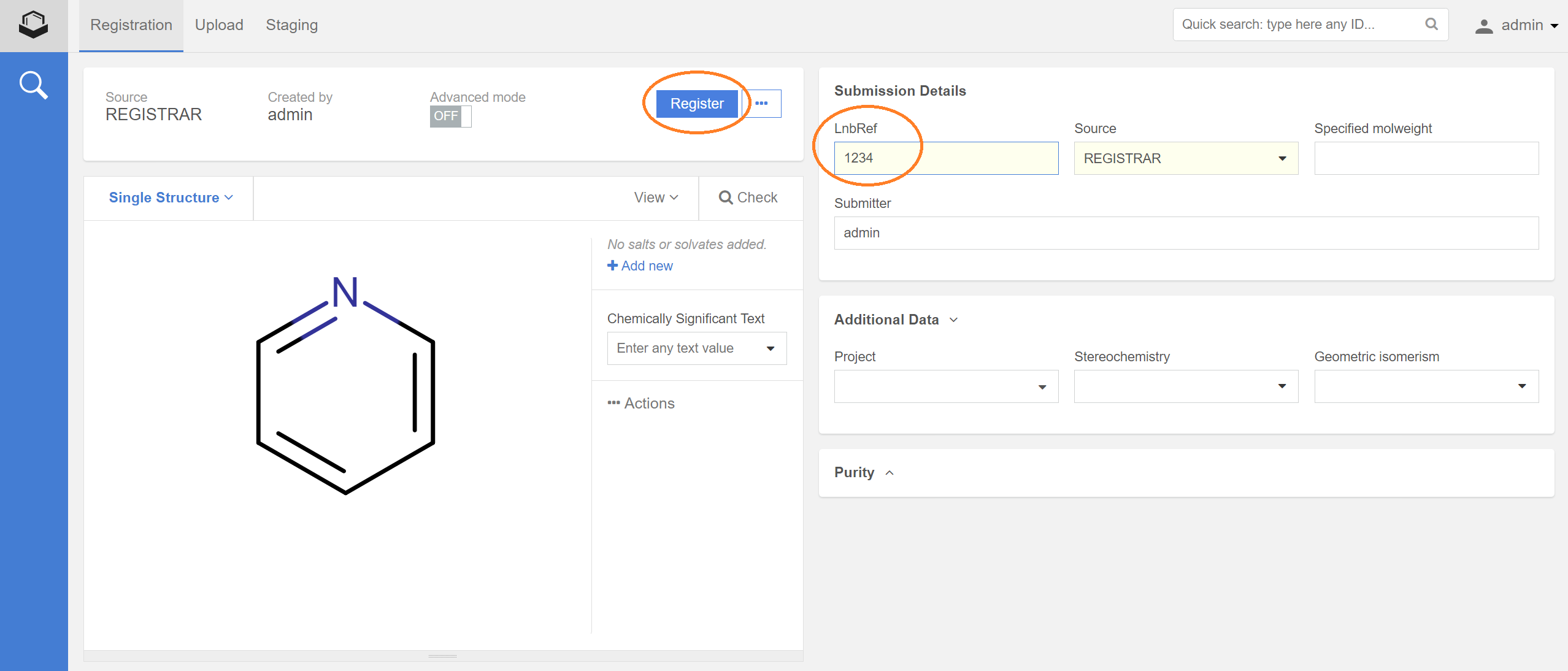Click the 'Submission Details' heading
1568x671 pixels.
coord(900,91)
